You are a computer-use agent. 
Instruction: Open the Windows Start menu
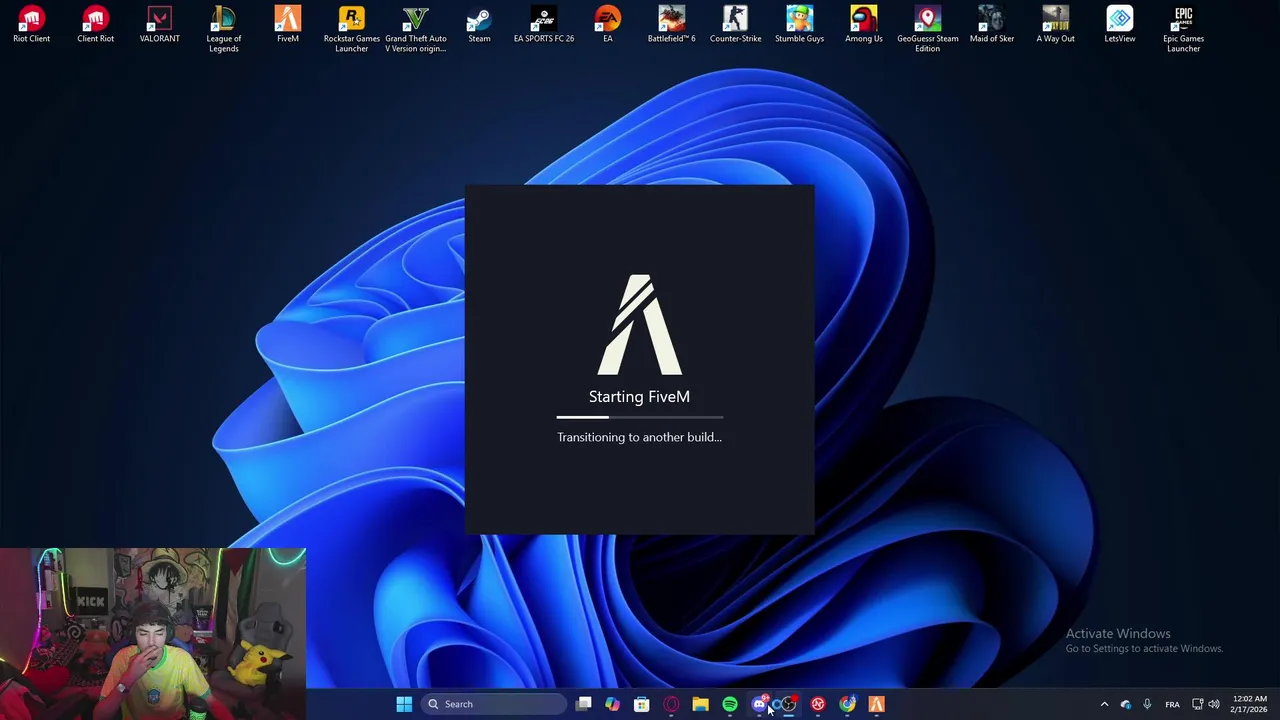click(x=404, y=704)
